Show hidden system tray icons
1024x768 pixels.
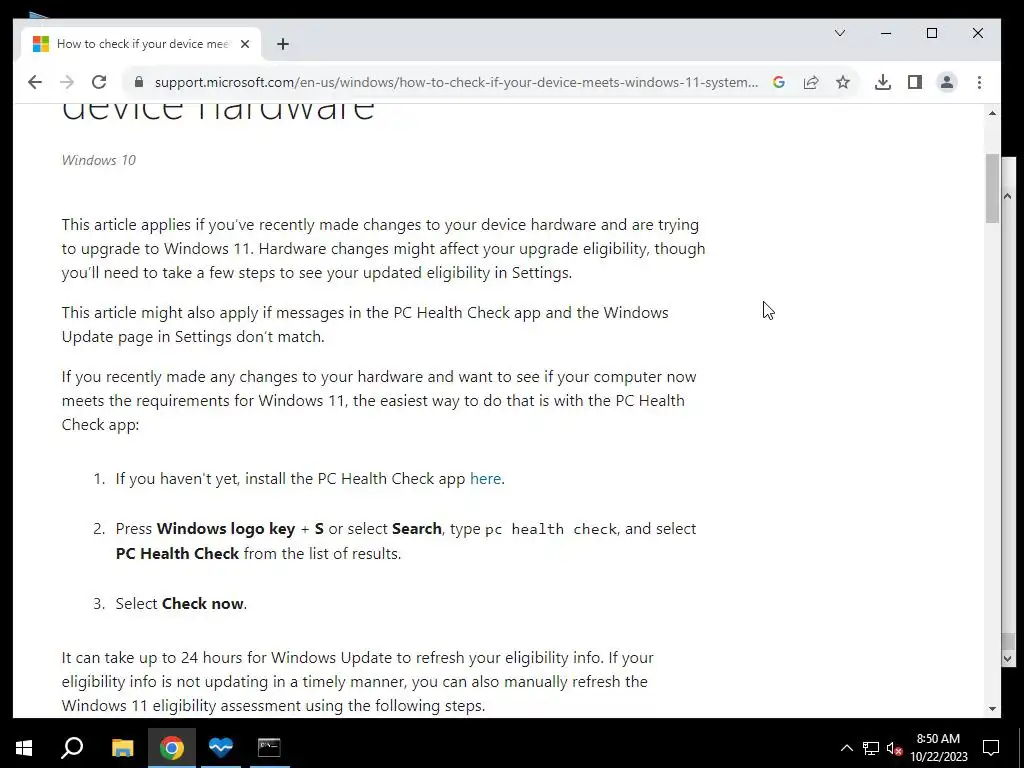tap(846, 748)
